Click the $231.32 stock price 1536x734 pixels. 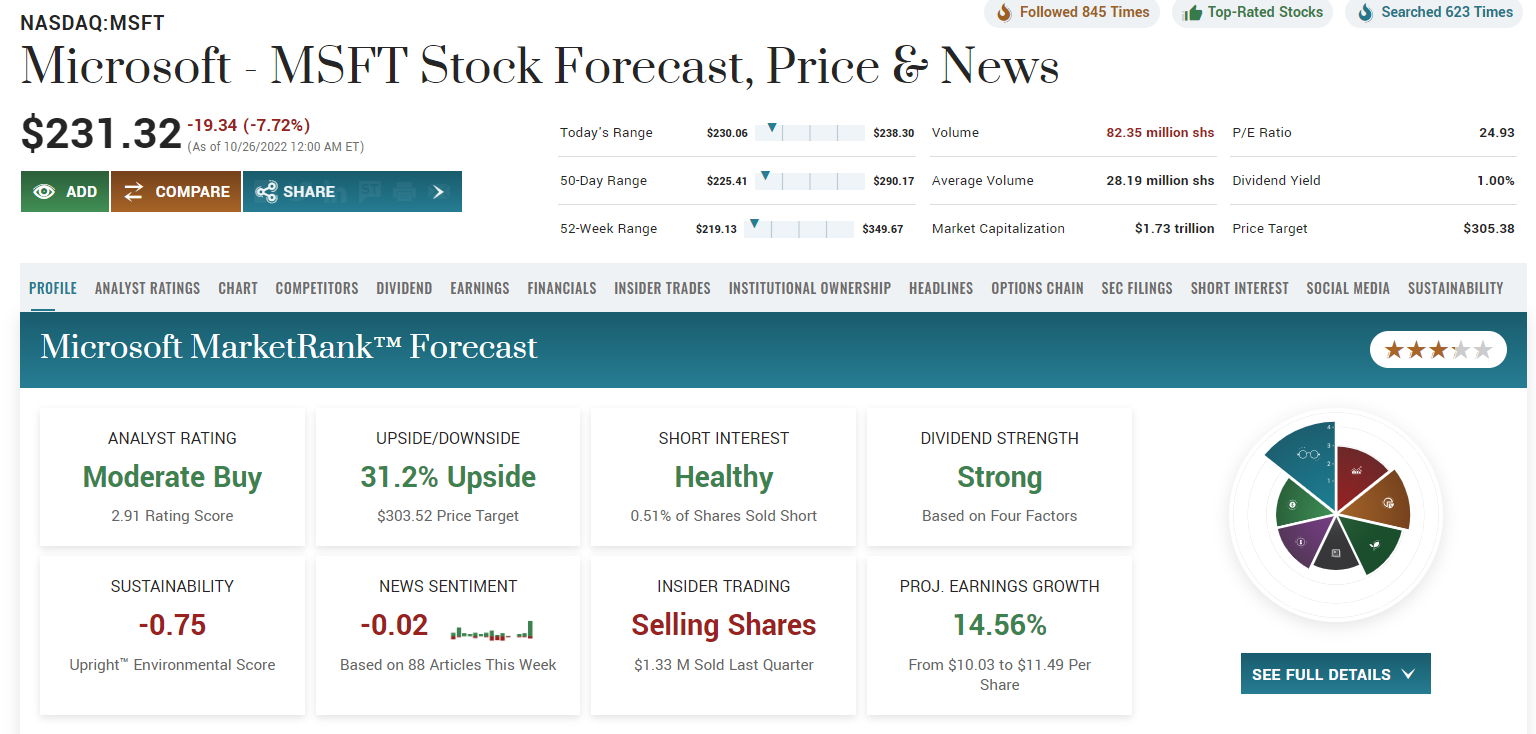[101, 134]
